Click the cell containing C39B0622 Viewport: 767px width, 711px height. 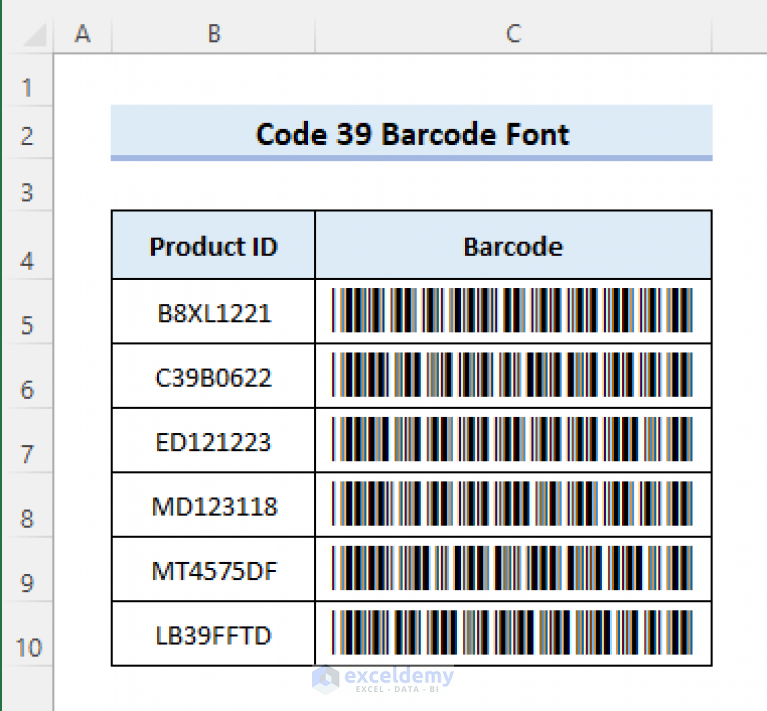coord(213,377)
